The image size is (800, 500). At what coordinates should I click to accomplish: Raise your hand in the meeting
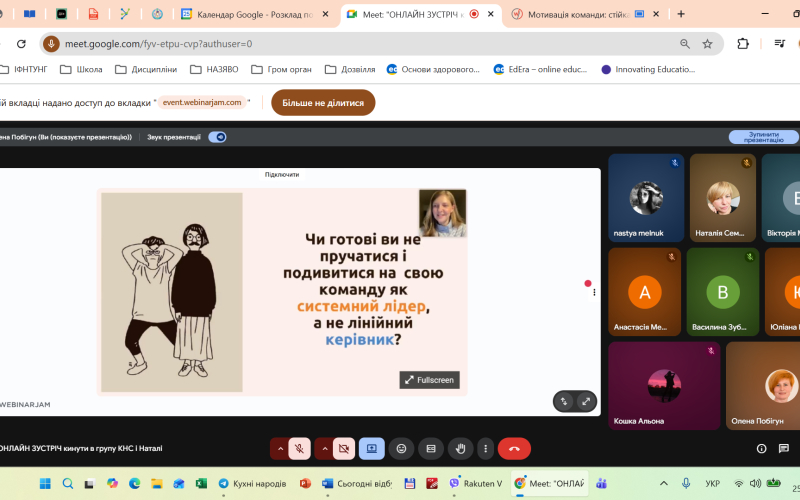[459, 449]
